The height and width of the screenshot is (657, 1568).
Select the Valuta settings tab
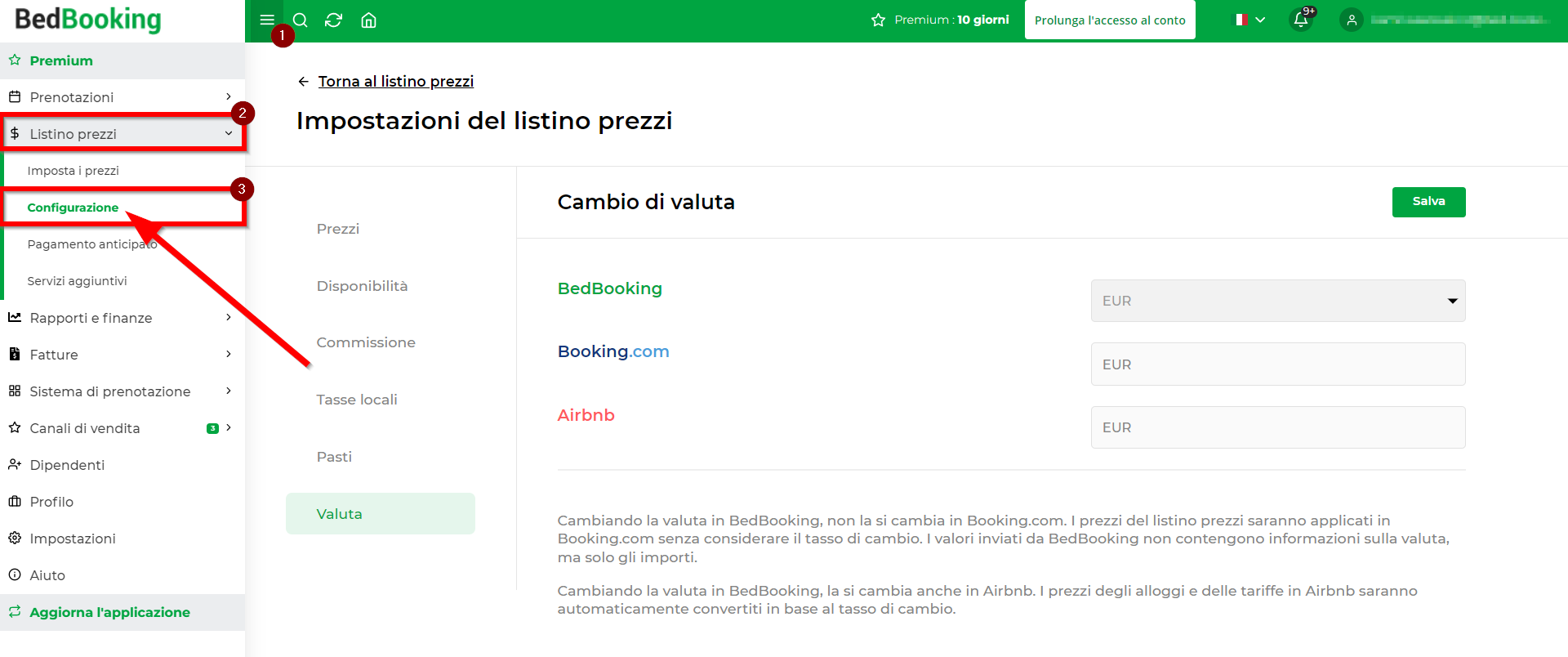pyautogui.click(x=381, y=513)
